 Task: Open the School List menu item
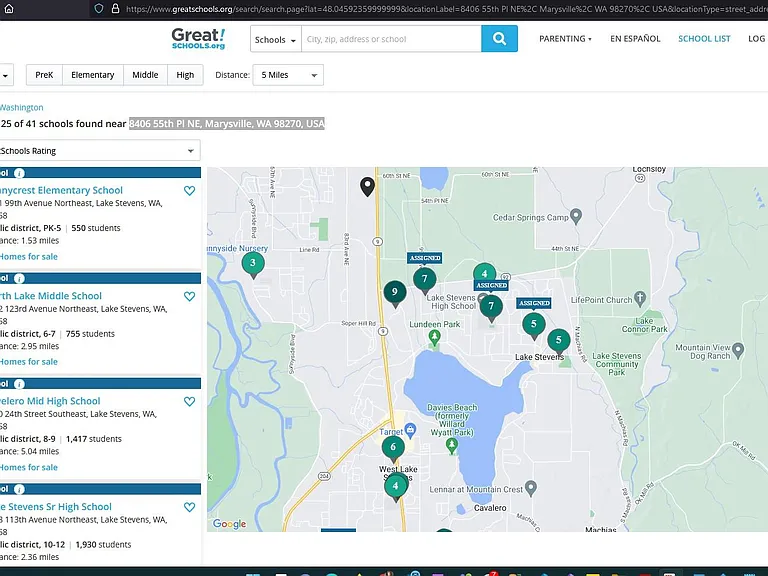point(704,39)
